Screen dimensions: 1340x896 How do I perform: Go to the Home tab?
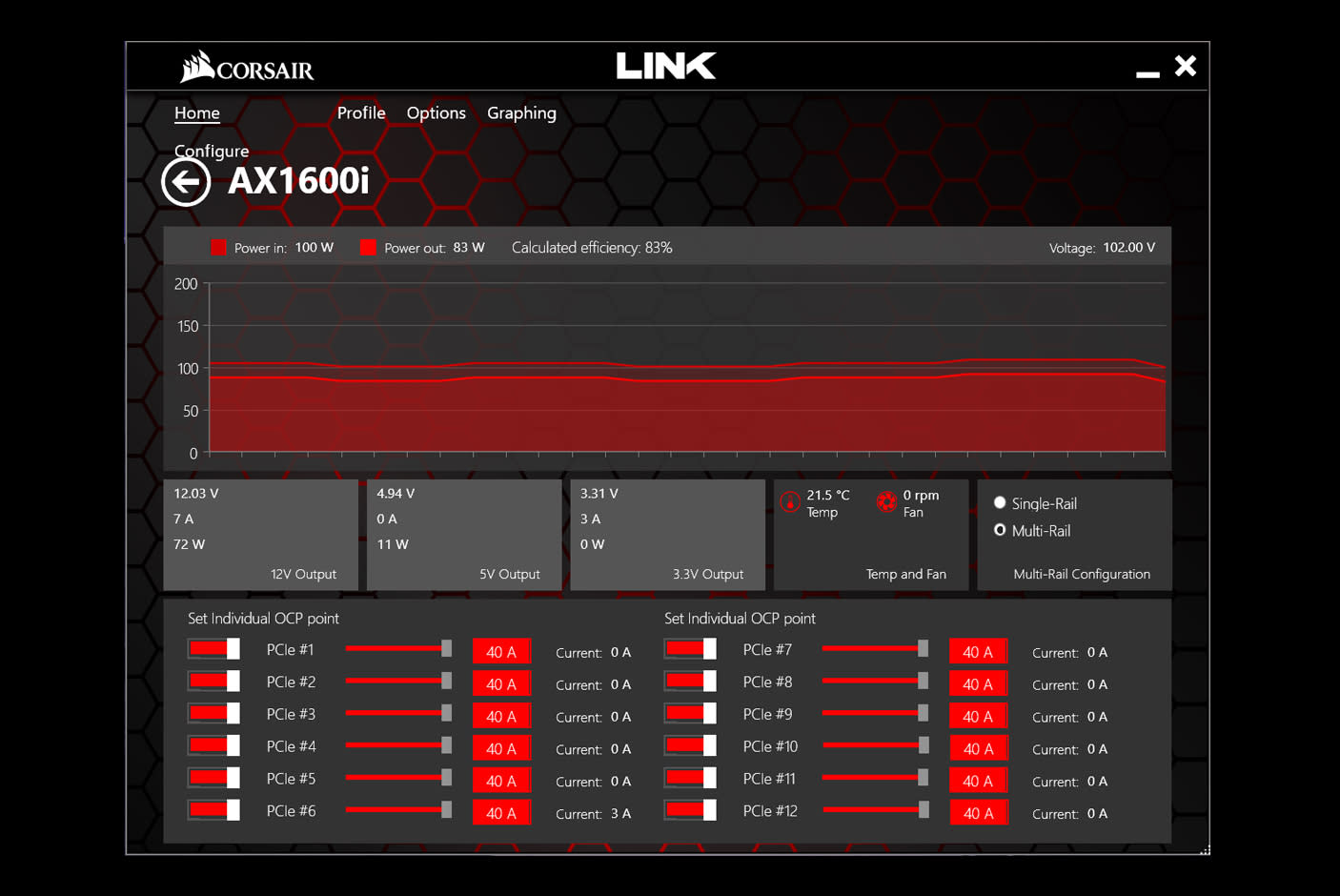(x=196, y=112)
